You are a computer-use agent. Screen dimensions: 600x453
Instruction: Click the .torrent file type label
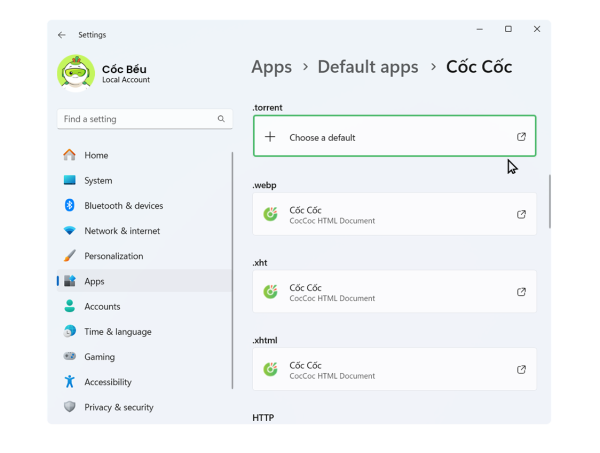[267, 108]
